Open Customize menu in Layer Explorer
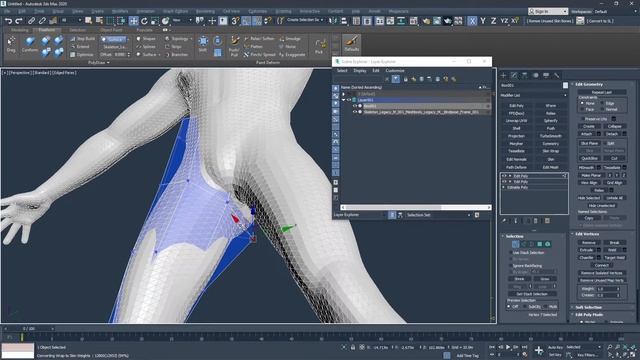Image resolution: width=640 pixels, height=360 pixels. point(395,71)
